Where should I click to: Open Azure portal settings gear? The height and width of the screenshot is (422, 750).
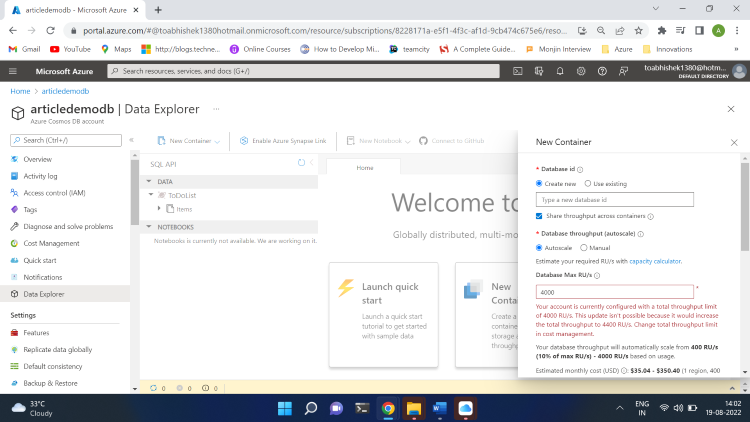tap(581, 71)
